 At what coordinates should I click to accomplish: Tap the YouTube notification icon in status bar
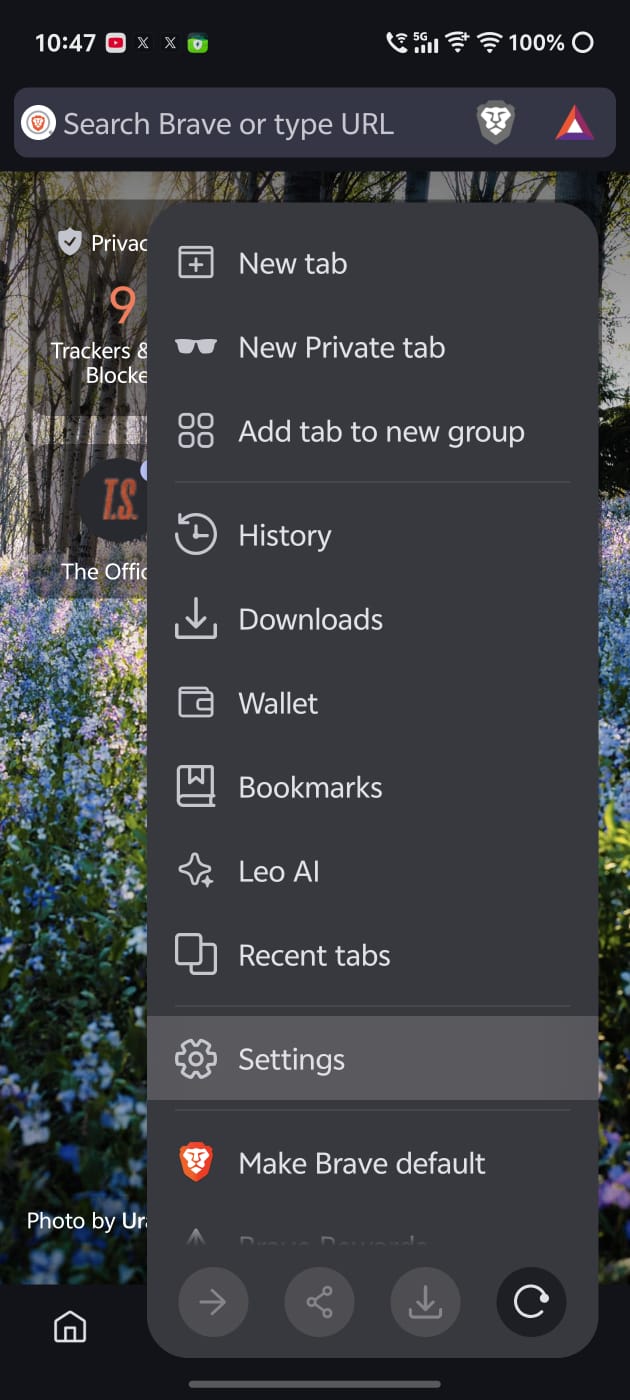115,43
